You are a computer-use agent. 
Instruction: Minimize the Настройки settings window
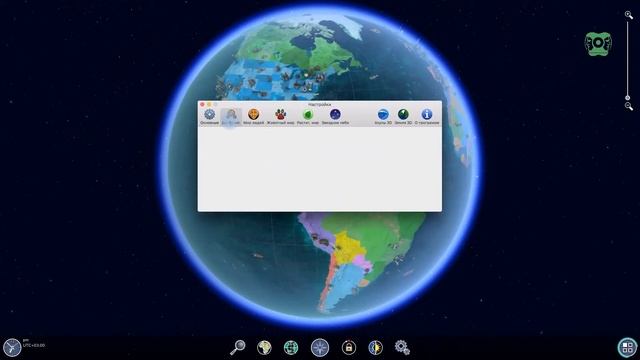pyautogui.click(x=209, y=104)
